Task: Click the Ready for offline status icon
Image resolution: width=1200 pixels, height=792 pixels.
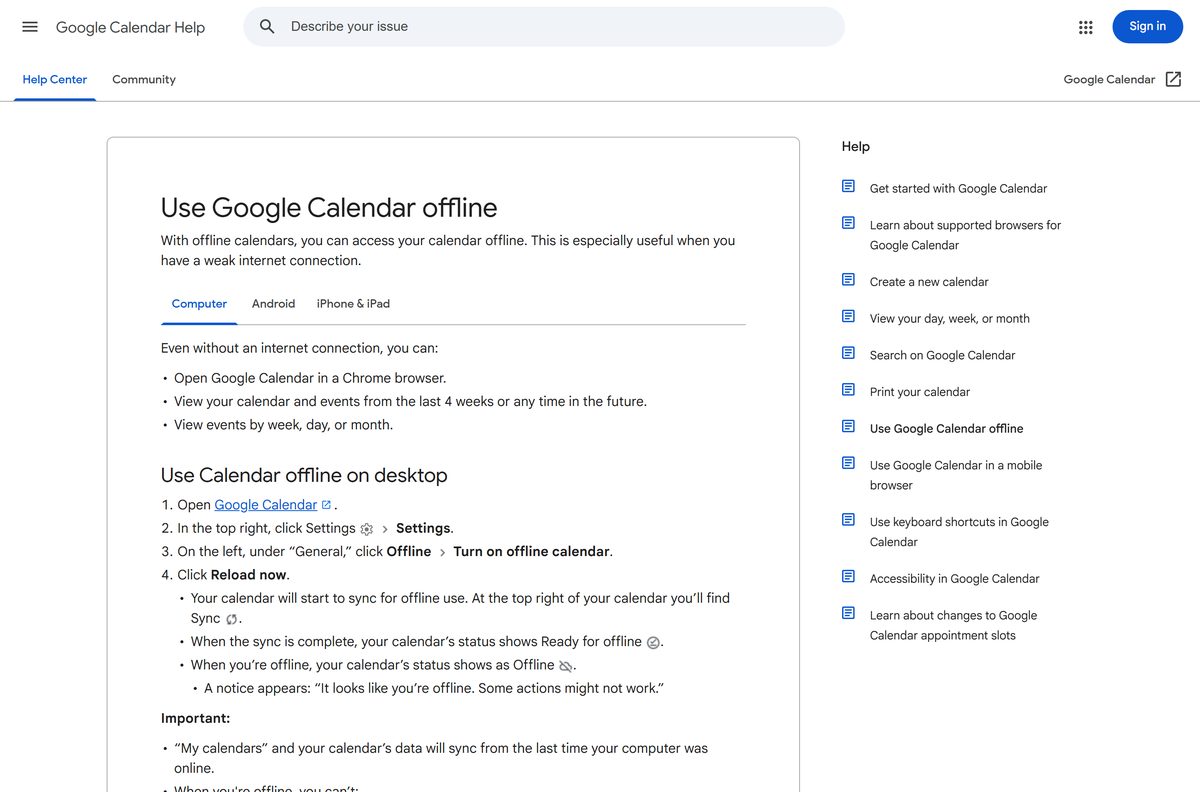Action: (653, 642)
